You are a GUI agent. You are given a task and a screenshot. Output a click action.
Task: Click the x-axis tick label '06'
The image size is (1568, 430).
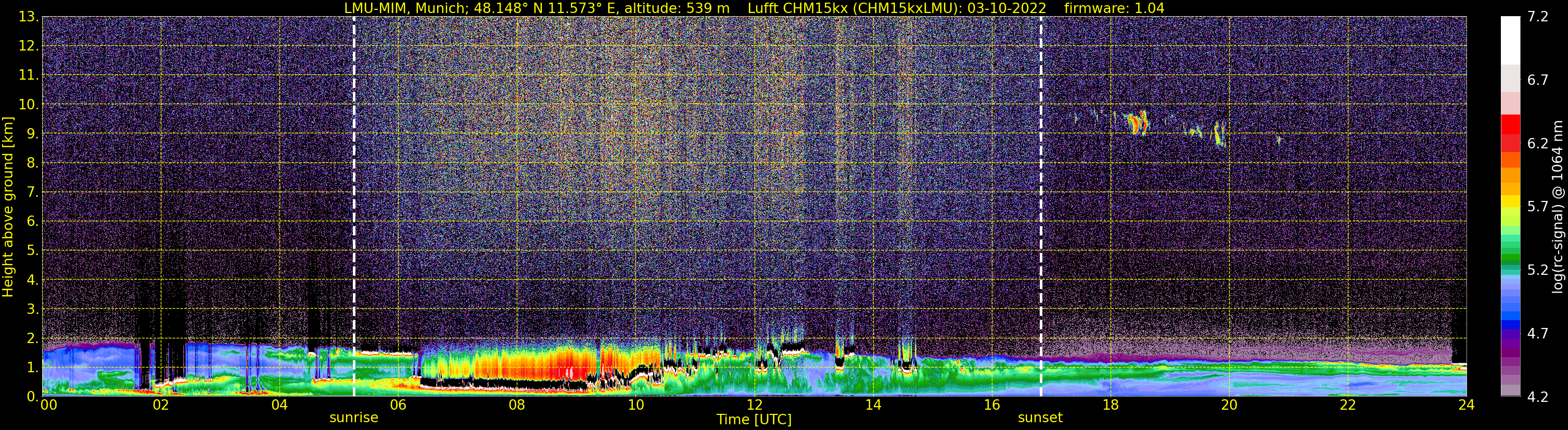398,405
